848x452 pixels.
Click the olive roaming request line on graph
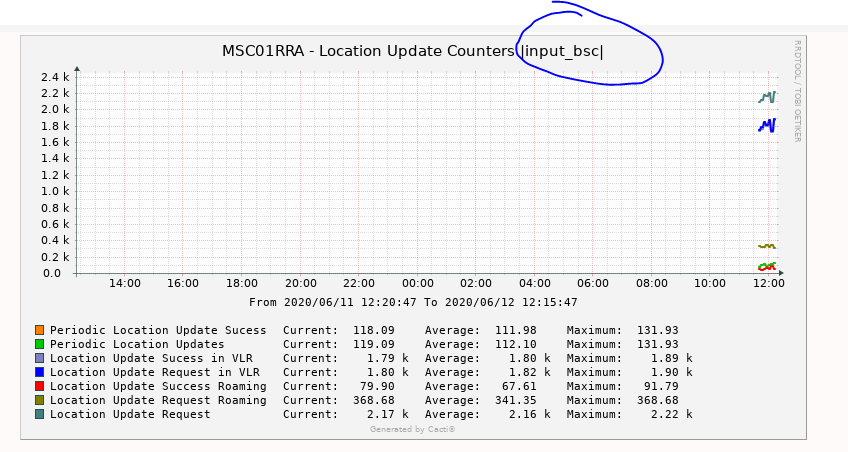pos(767,247)
